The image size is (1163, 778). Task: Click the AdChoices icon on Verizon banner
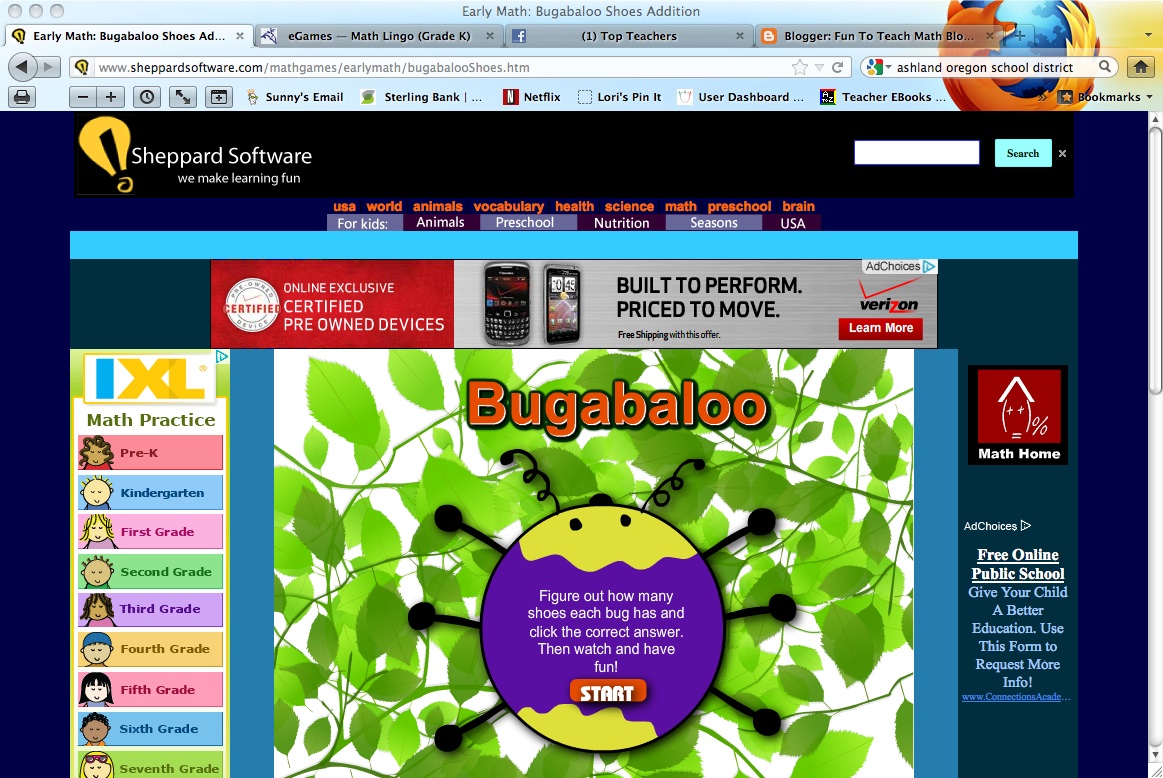click(929, 266)
